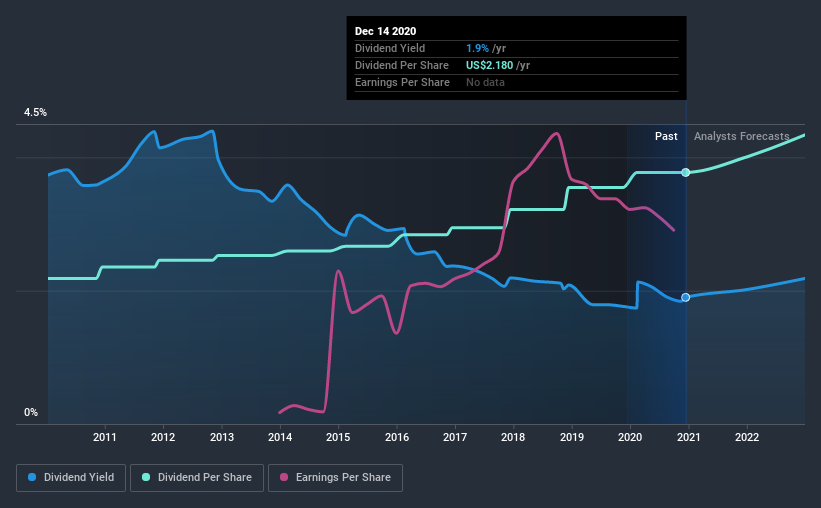Select the blue dividend yield data point
The height and width of the screenshot is (508, 821).
tap(685, 297)
